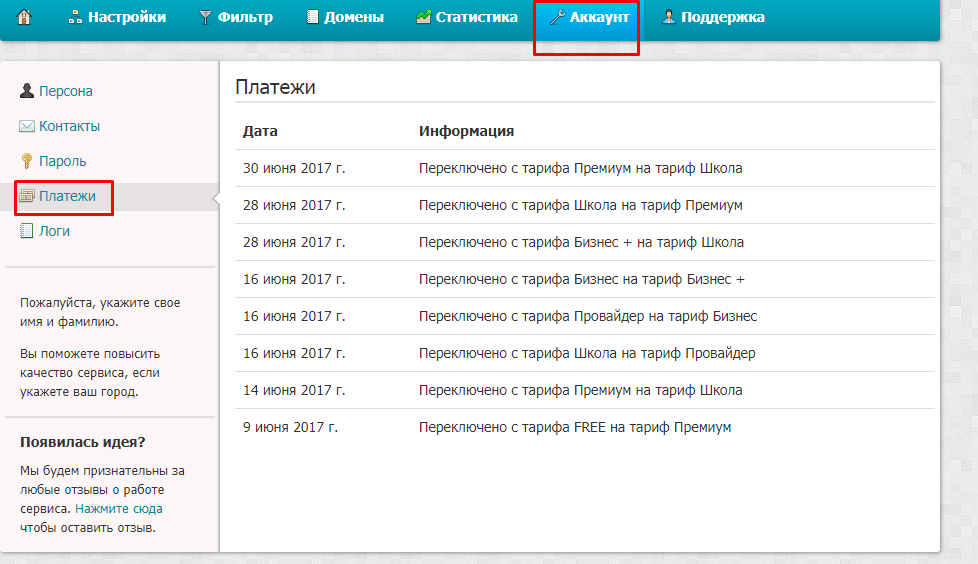The image size is (978, 564).
Task: Click the Платежи card icon
Action: coord(27,196)
